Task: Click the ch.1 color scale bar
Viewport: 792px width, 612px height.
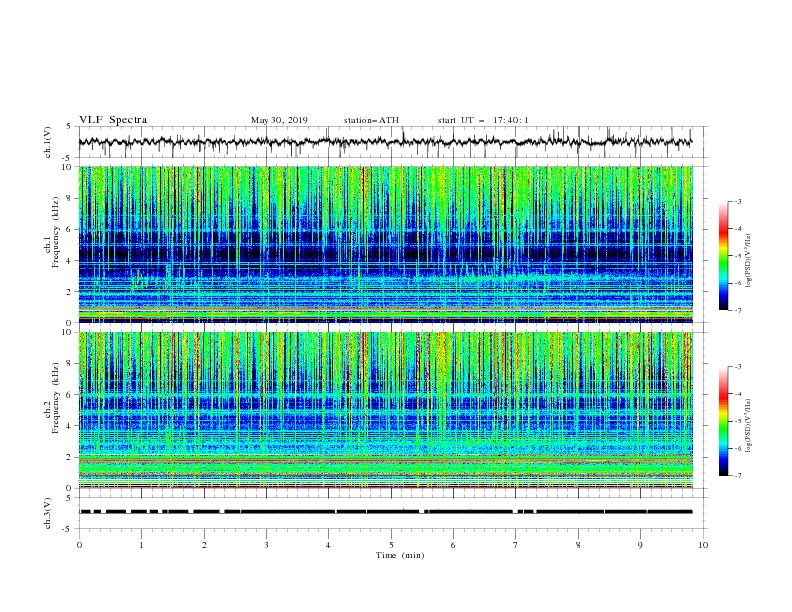Action: tap(723, 256)
